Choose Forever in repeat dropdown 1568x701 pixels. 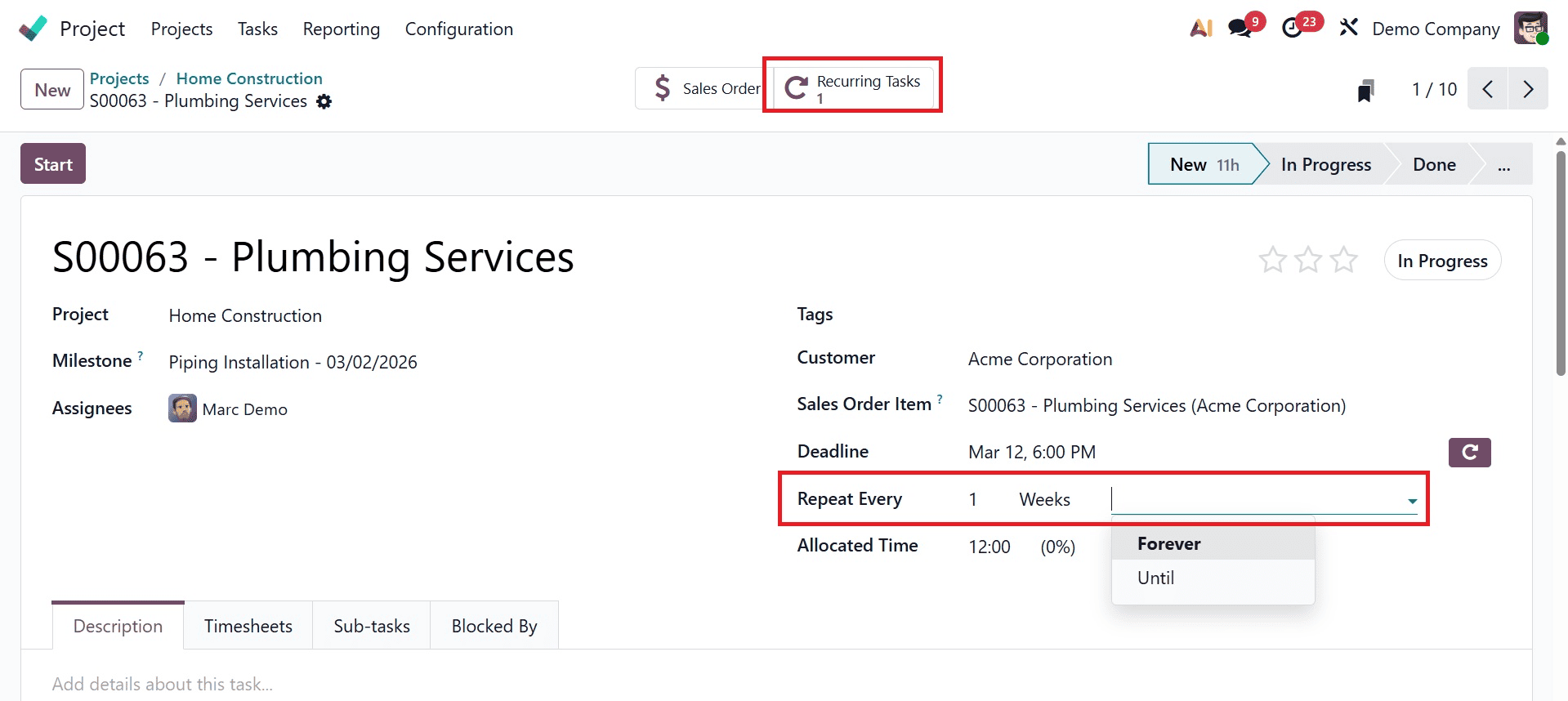point(1213,544)
